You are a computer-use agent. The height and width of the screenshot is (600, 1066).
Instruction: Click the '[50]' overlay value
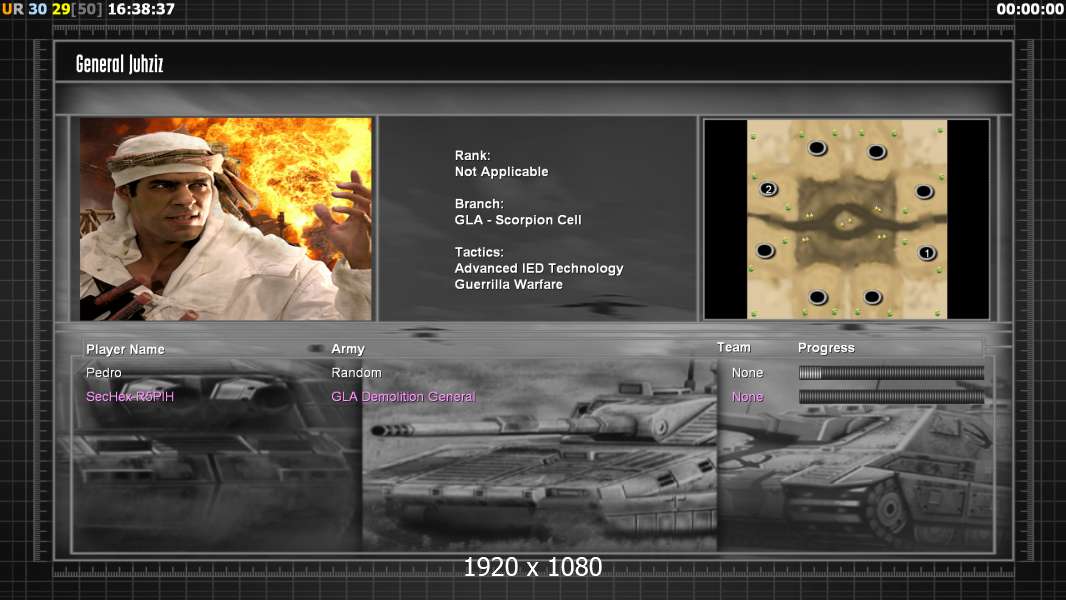86,10
